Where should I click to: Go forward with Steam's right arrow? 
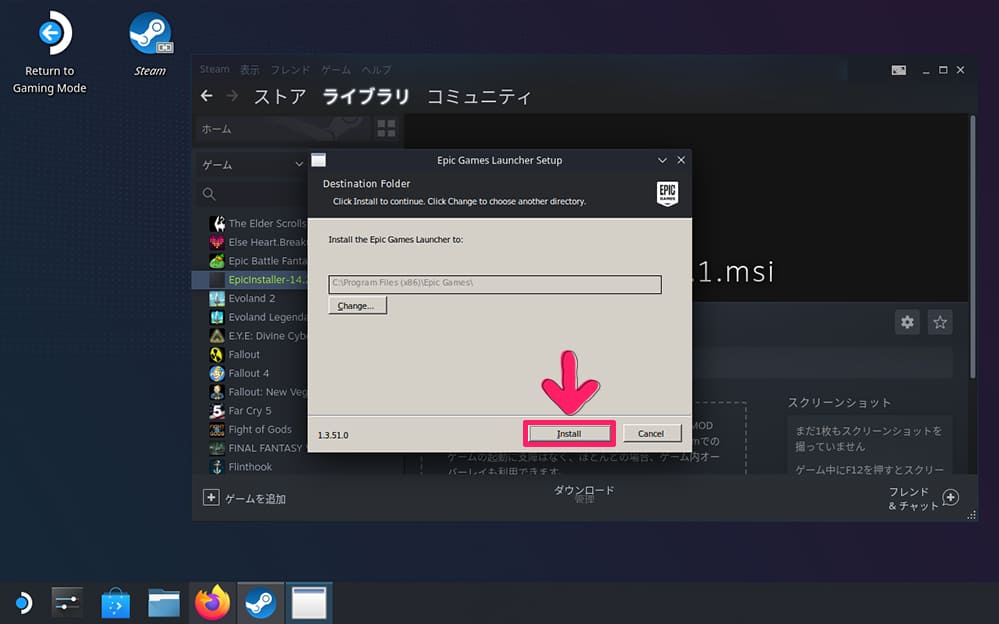point(232,96)
